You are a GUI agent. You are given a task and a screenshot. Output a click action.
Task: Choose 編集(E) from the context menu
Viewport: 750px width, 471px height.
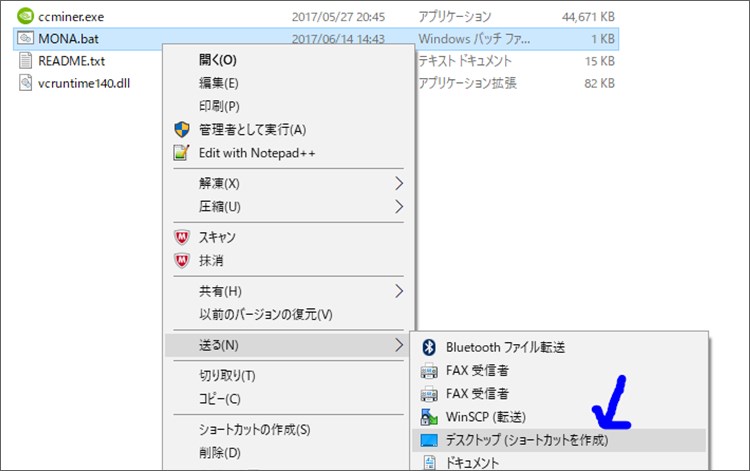click(219, 83)
